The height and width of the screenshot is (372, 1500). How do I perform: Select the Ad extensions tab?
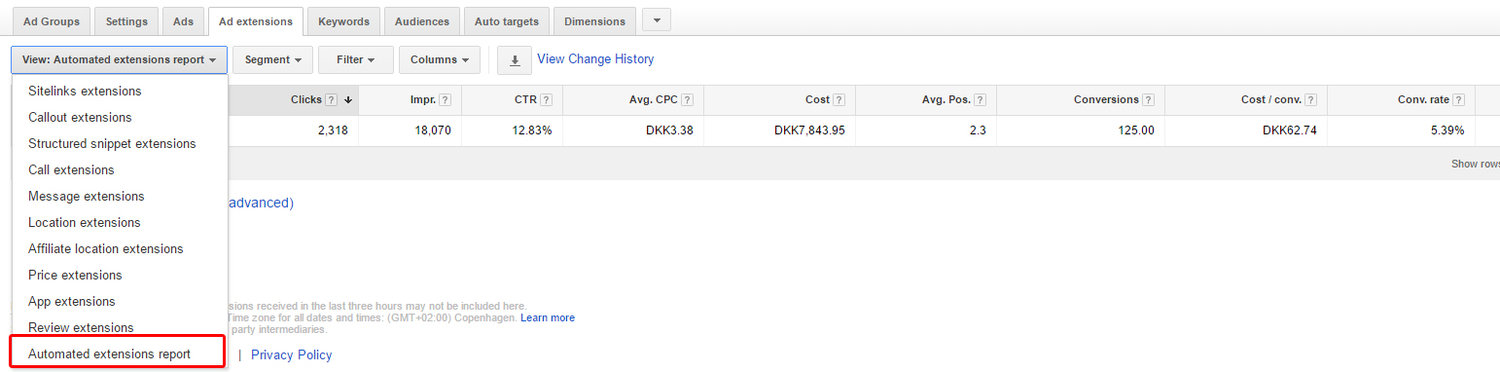point(256,21)
